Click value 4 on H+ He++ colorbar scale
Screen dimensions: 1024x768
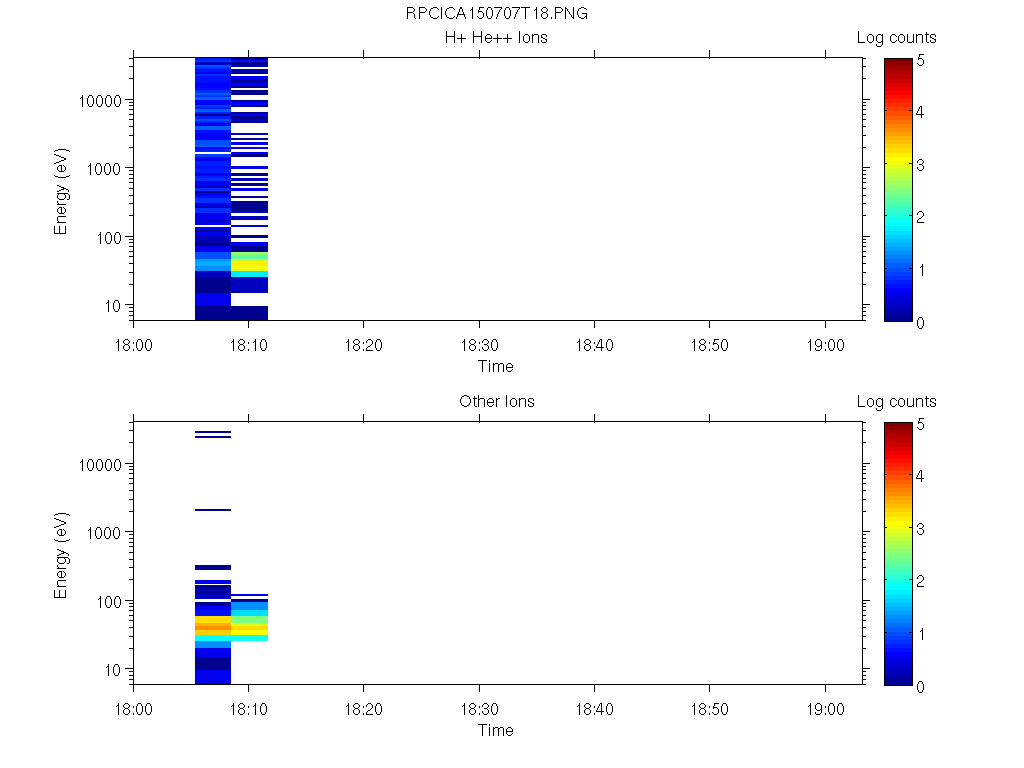pos(920,112)
